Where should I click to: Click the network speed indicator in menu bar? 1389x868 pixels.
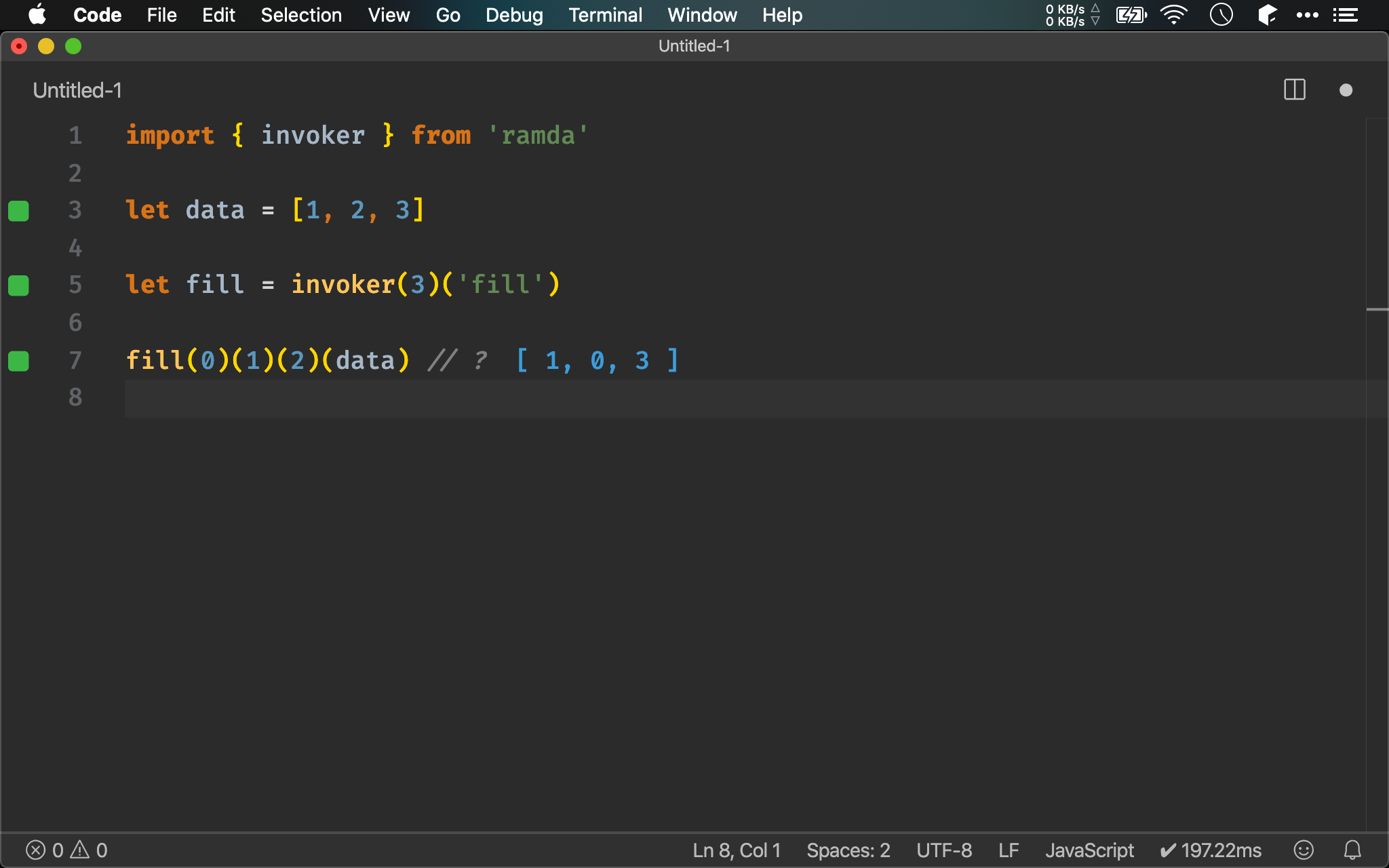(1072, 15)
